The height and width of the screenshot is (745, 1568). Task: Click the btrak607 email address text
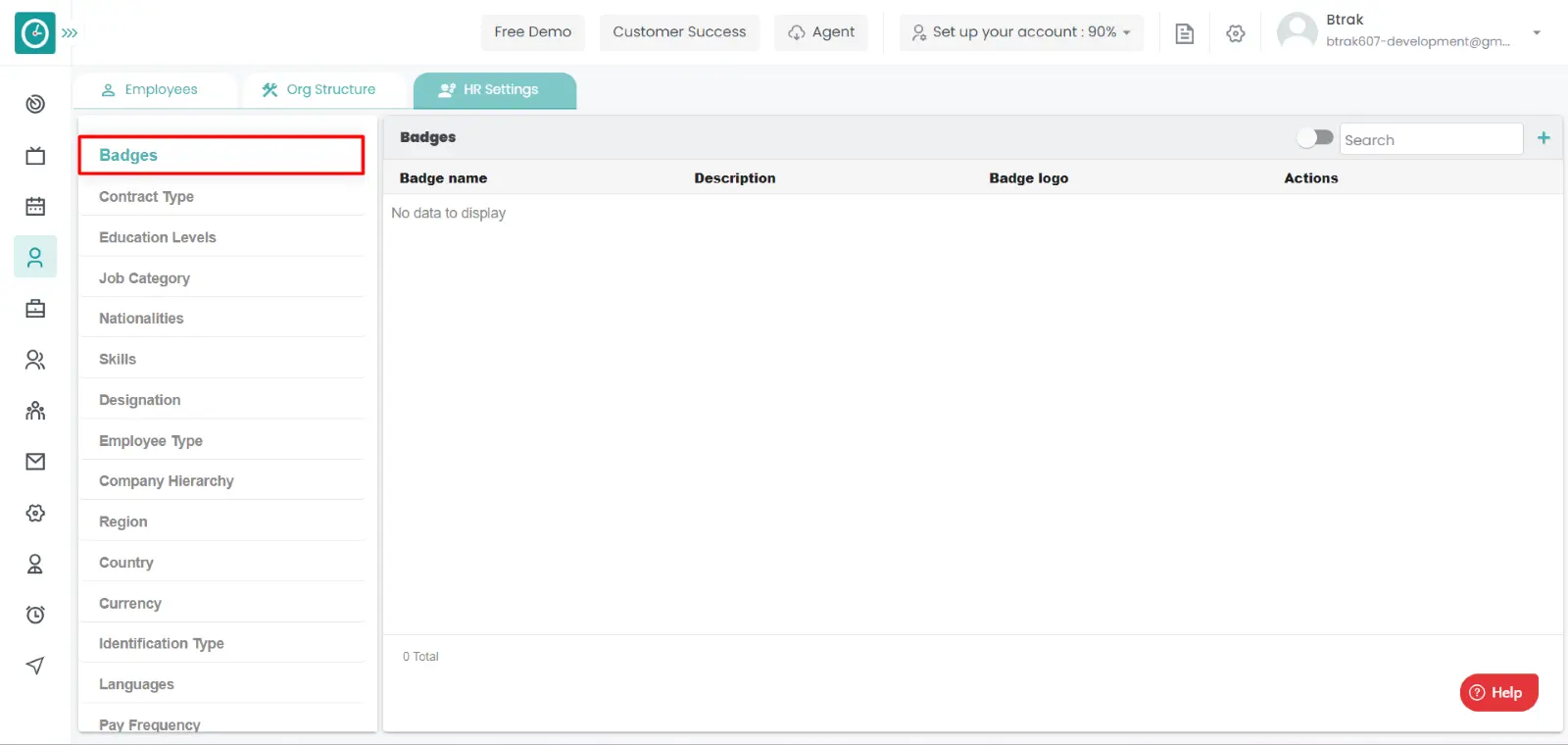(1418, 41)
